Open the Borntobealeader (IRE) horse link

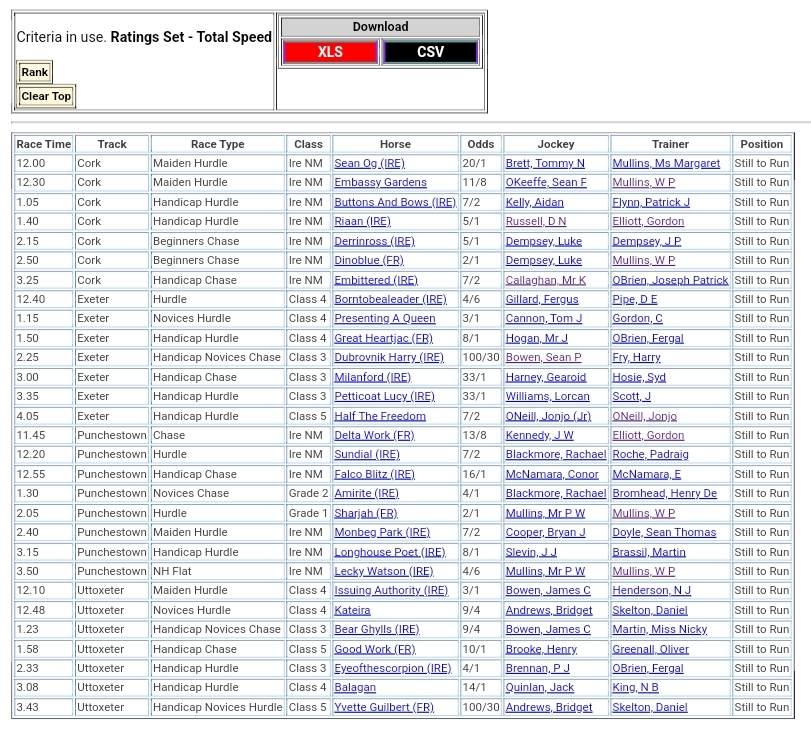tap(390, 299)
